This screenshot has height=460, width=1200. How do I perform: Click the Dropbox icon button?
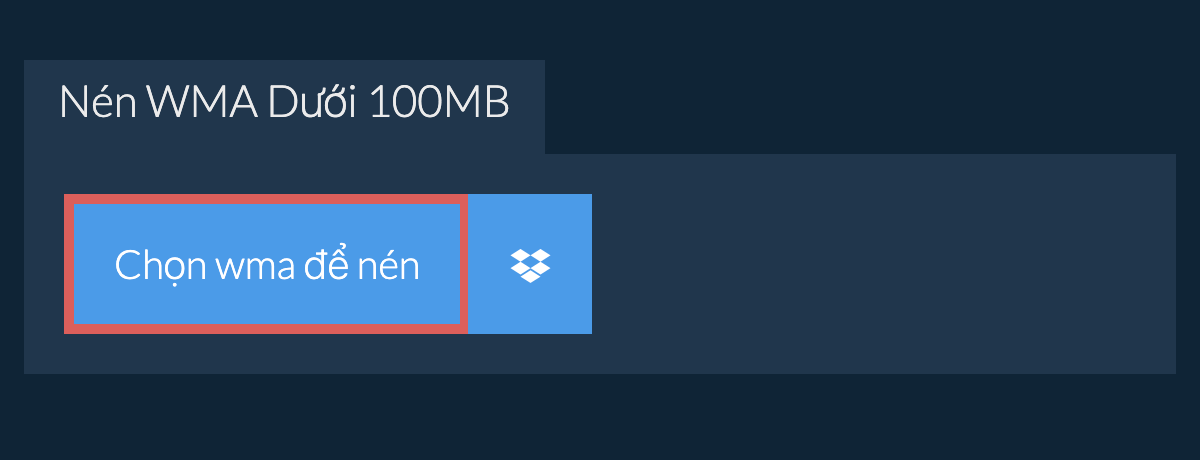pos(530,264)
